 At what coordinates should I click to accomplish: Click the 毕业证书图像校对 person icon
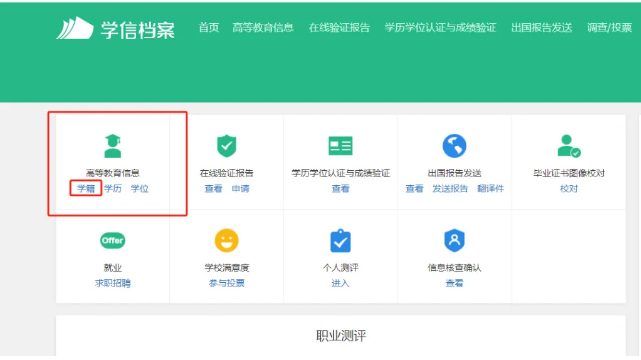click(x=569, y=146)
